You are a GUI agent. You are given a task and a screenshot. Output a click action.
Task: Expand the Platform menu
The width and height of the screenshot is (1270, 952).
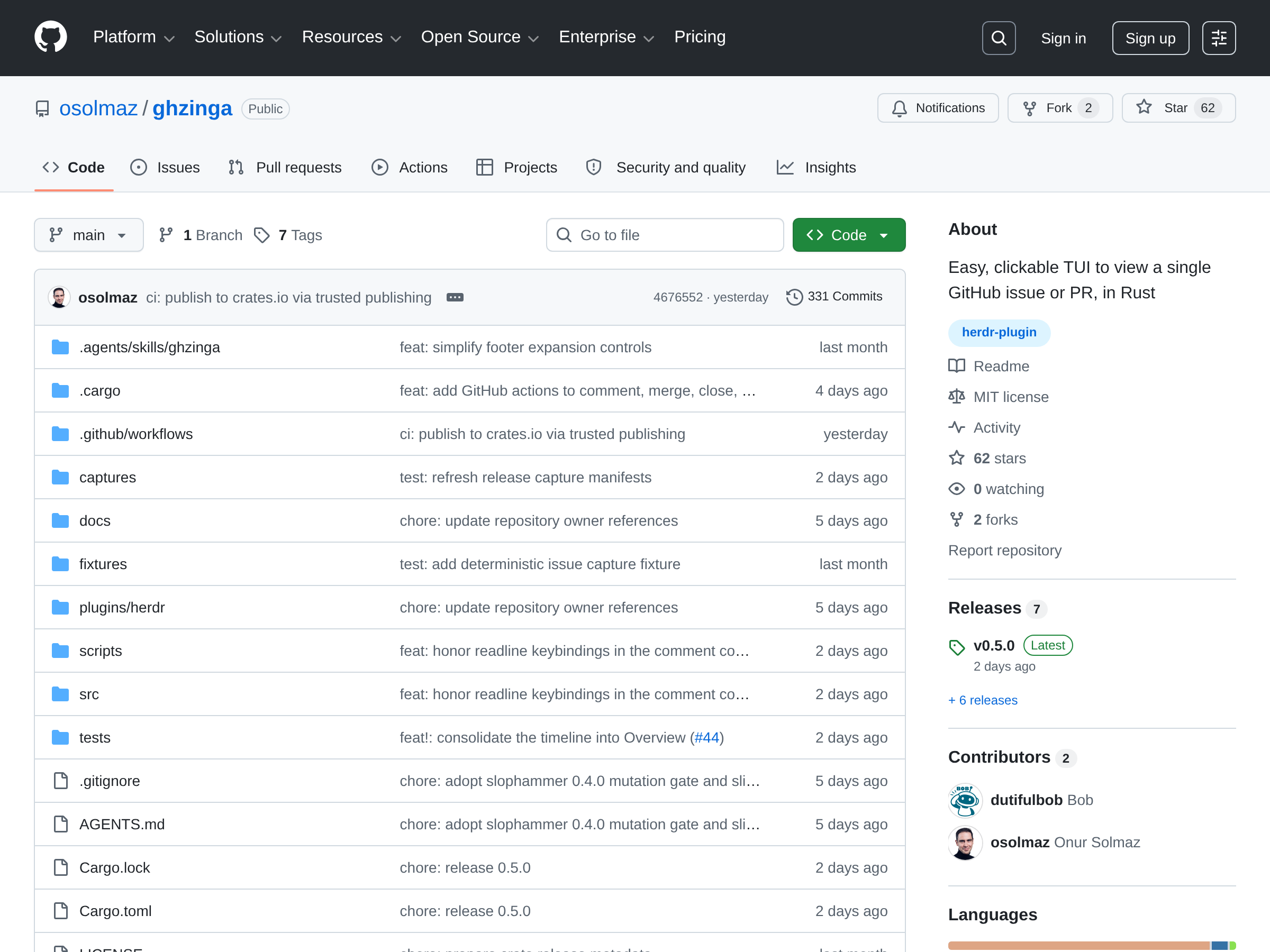tap(133, 38)
